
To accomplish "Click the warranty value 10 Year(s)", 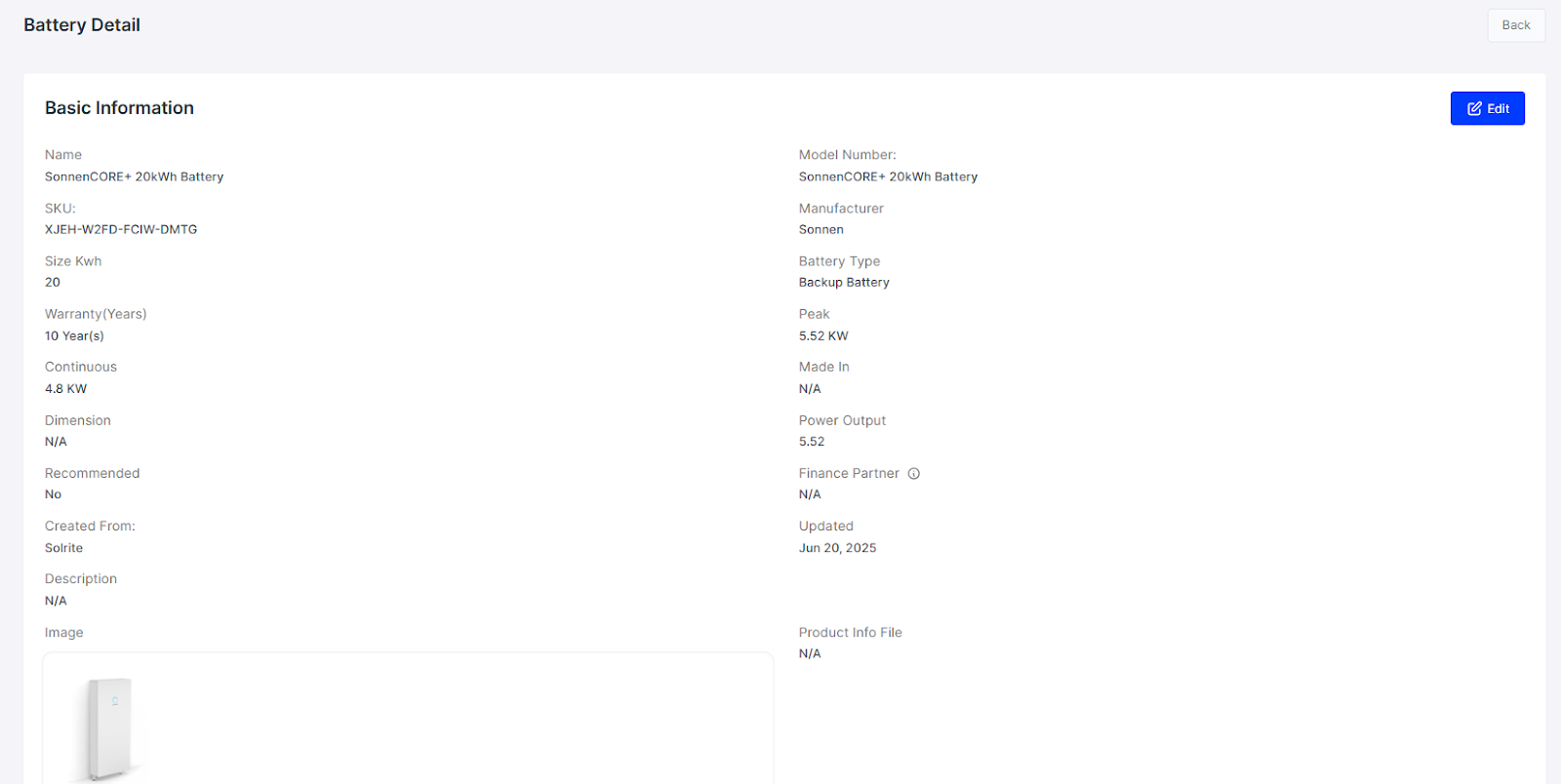I will pos(74,335).
